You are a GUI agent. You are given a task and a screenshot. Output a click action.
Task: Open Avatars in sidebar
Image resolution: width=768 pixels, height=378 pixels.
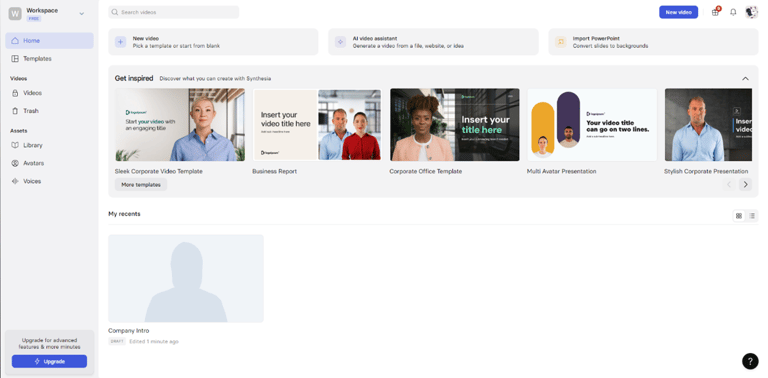point(49,164)
